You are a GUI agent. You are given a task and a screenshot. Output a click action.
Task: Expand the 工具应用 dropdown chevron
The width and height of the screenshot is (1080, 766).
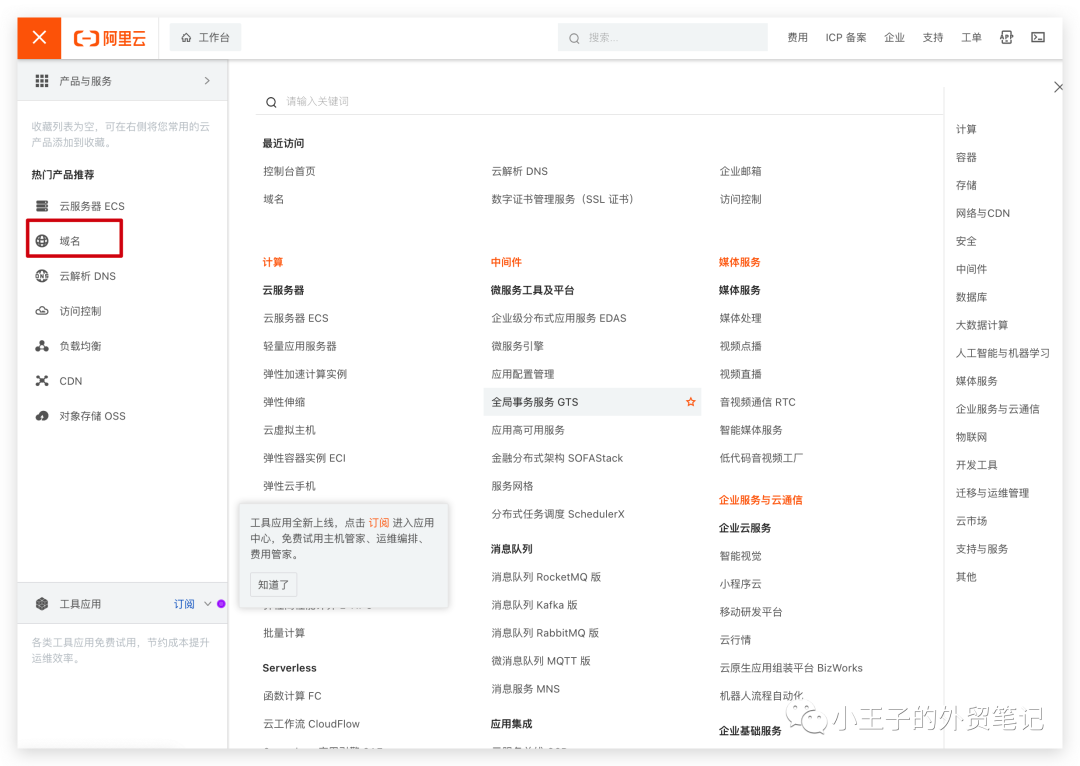click(x=207, y=603)
